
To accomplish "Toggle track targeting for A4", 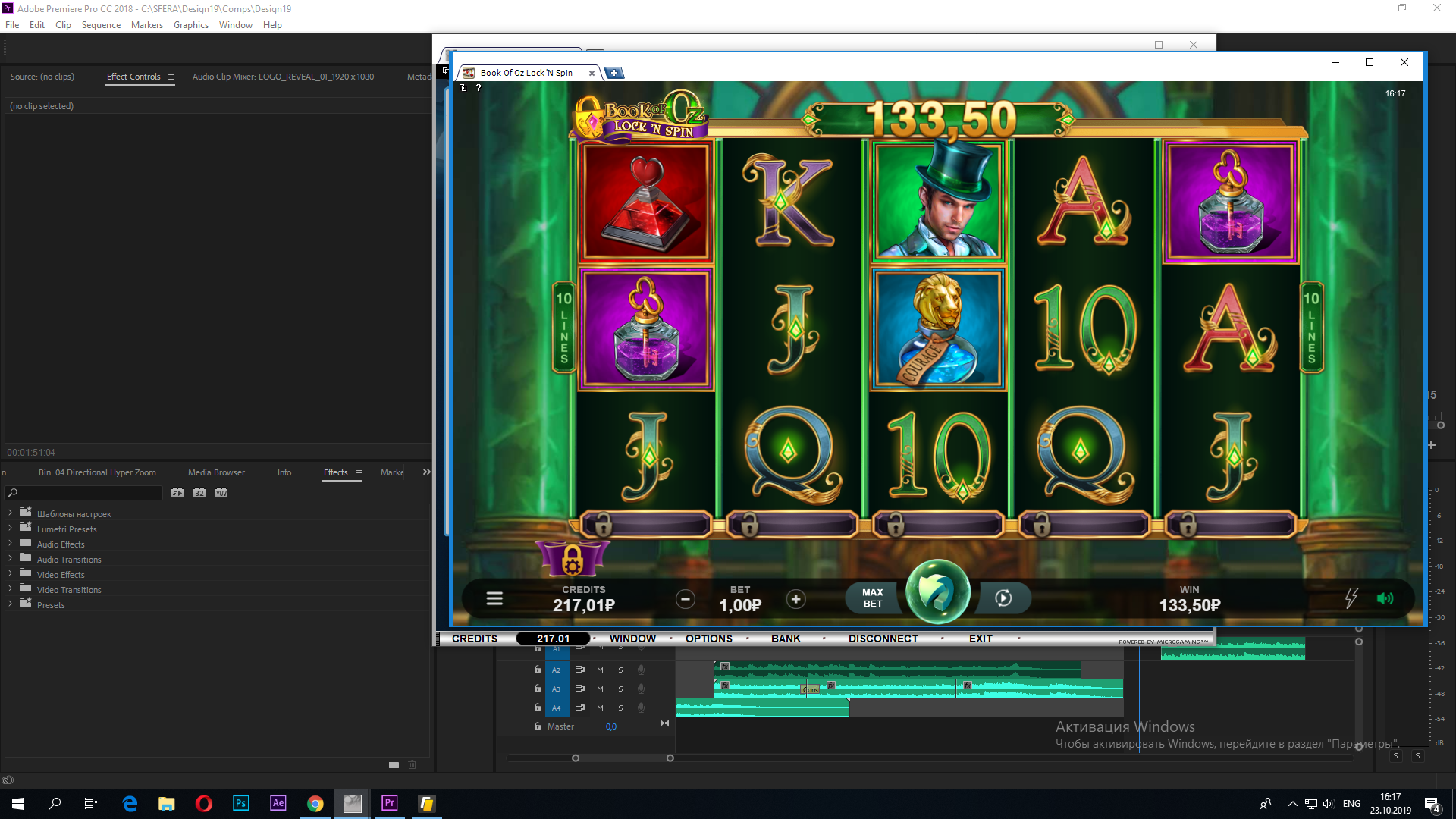I will click(556, 708).
